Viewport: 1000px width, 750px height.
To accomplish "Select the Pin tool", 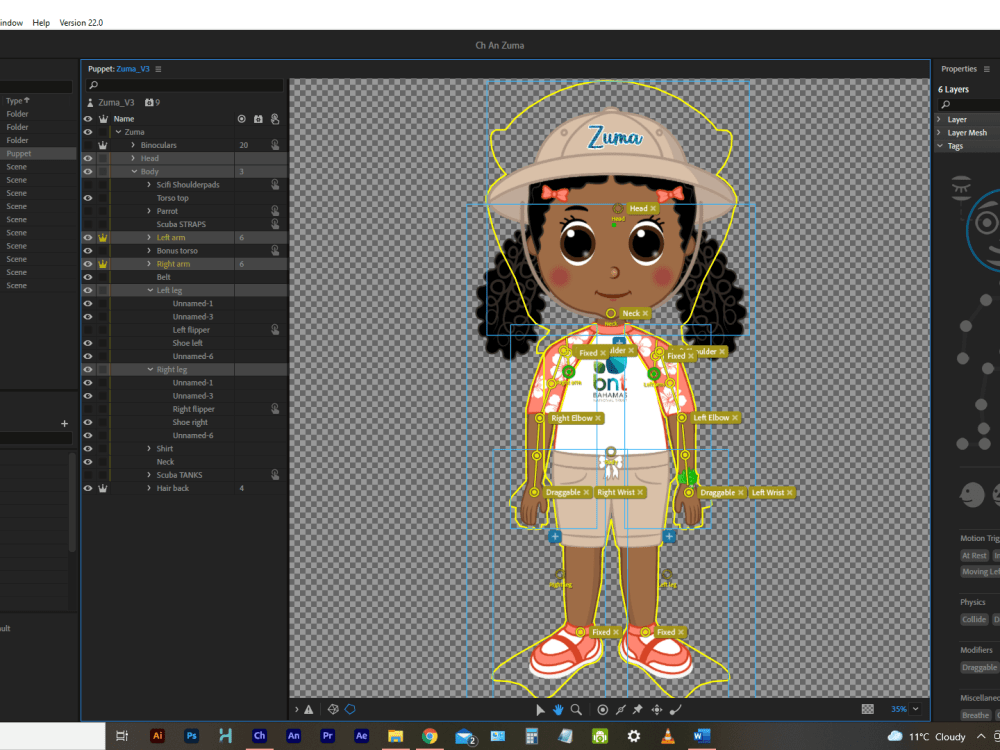I will tap(638, 710).
